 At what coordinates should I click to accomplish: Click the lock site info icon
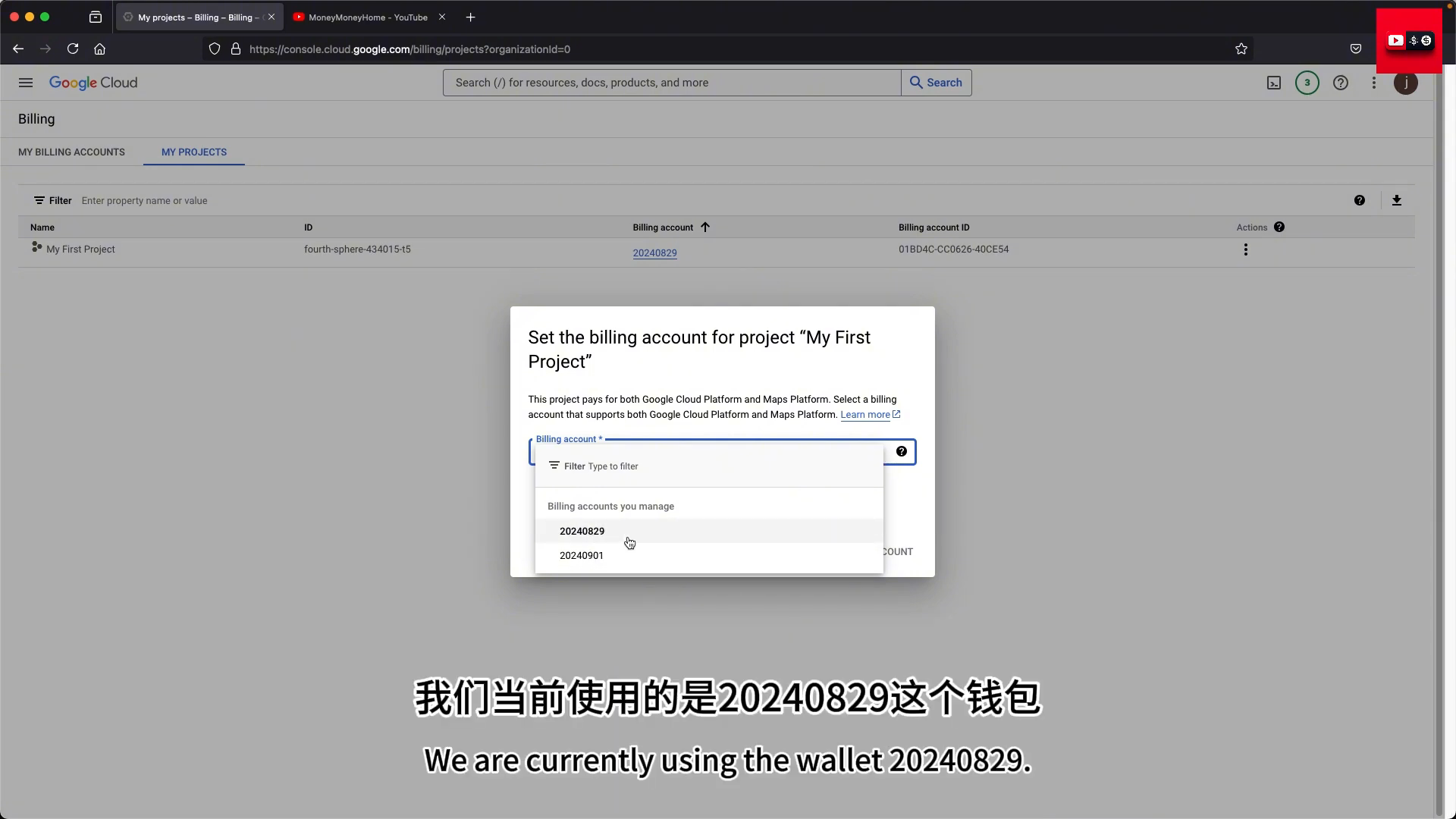pos(236,49)
